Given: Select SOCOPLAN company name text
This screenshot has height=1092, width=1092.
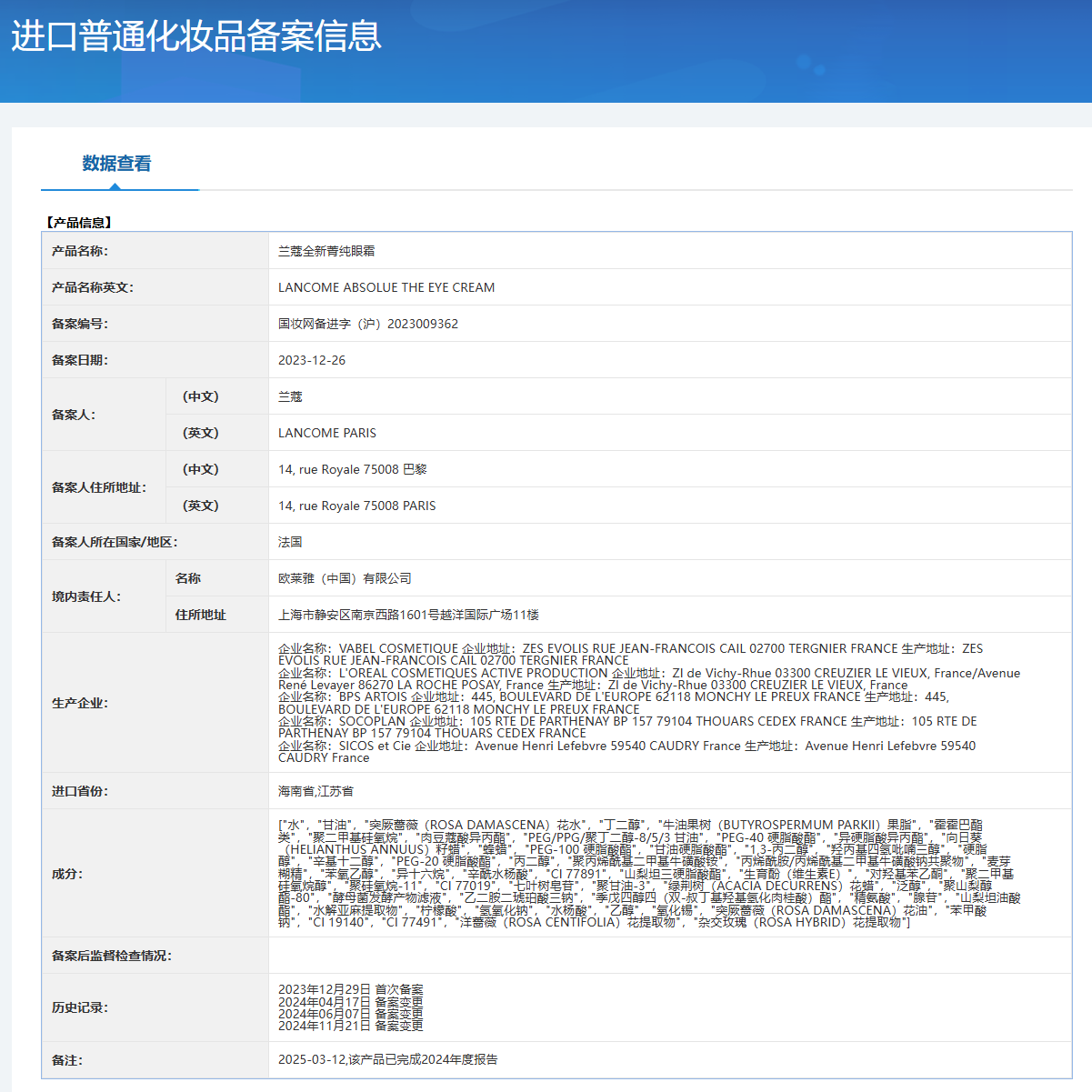Looking at the screenshot, I should pyautogui.click(x=359, y=721).
